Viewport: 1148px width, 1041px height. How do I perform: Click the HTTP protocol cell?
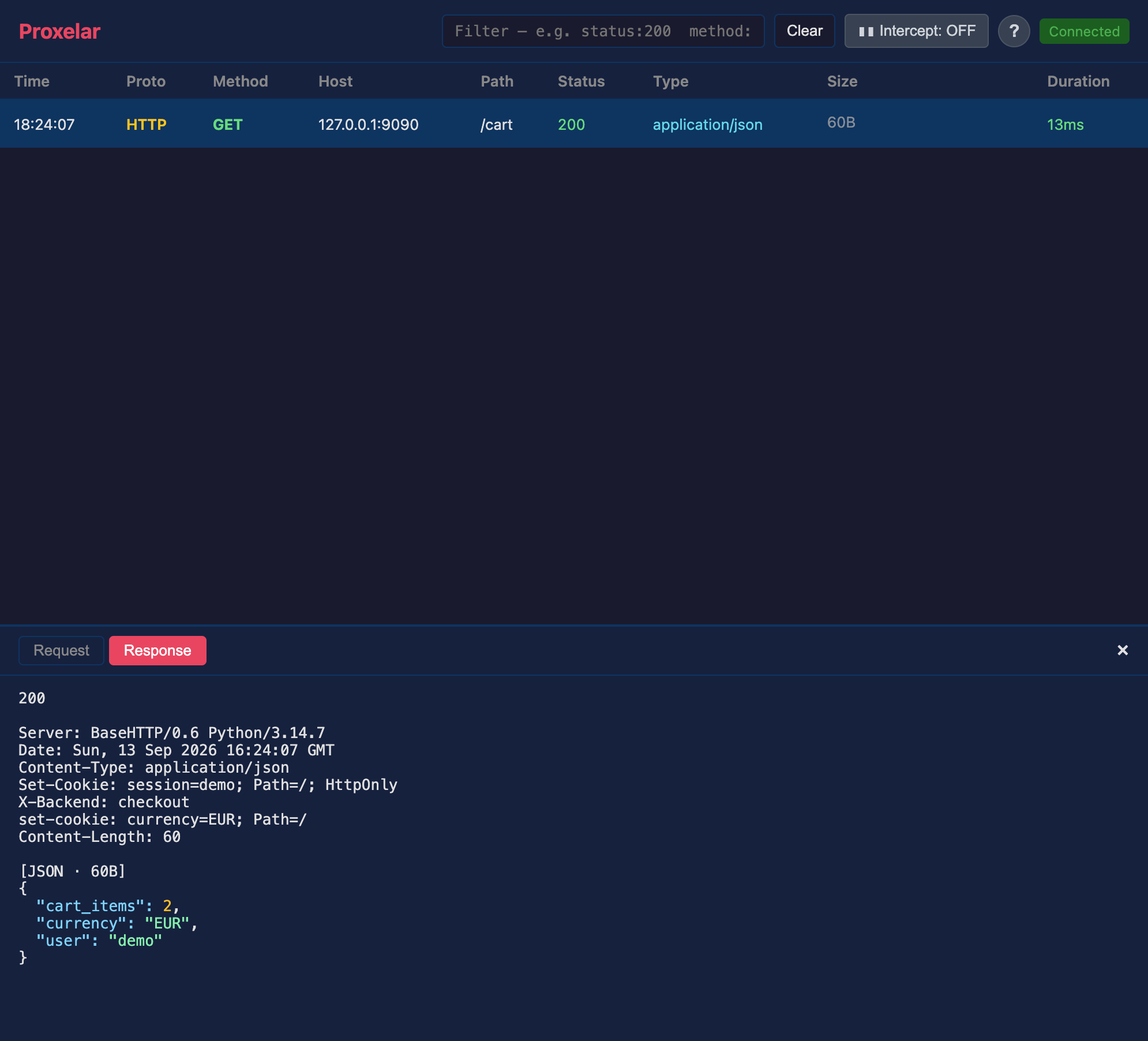147,125
